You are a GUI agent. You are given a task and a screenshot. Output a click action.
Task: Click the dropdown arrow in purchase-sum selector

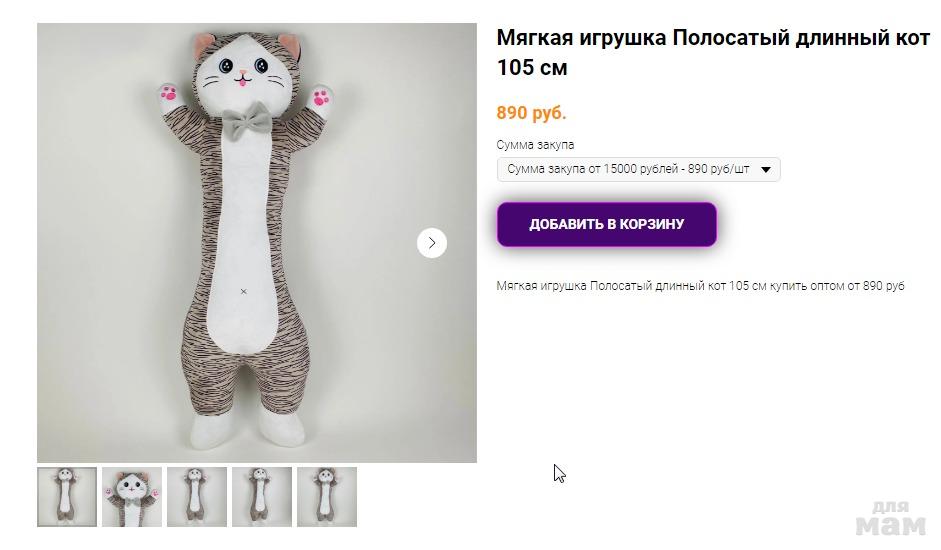767,170
